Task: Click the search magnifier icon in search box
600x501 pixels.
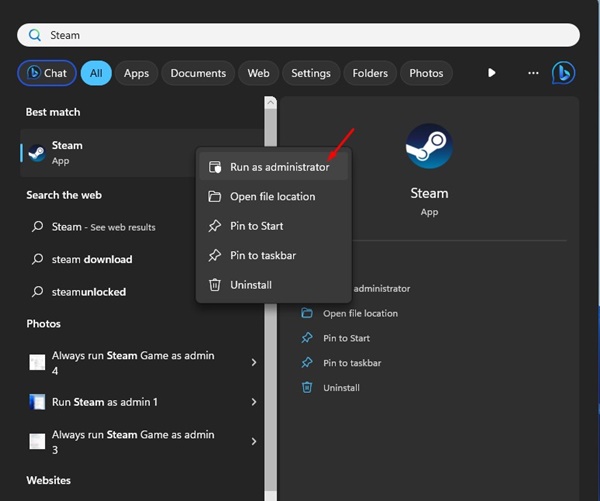Action: point(34,35)
